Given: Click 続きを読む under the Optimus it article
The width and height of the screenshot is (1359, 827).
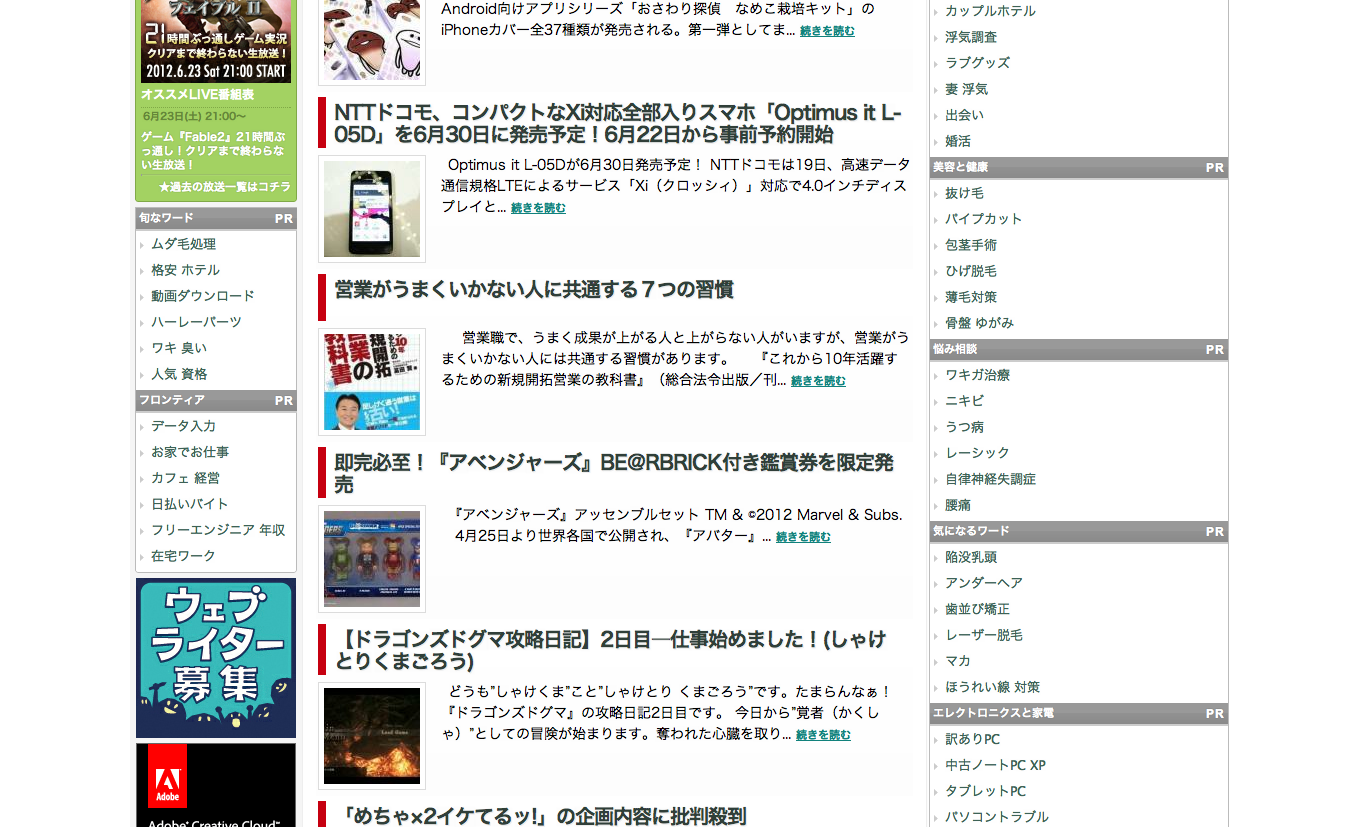Looking at the screenshot, I should (x=538, y=208).
